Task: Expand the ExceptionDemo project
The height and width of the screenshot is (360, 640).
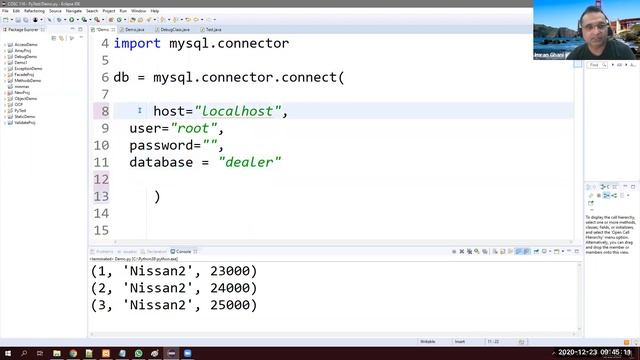Action: (x=5, y=69)
